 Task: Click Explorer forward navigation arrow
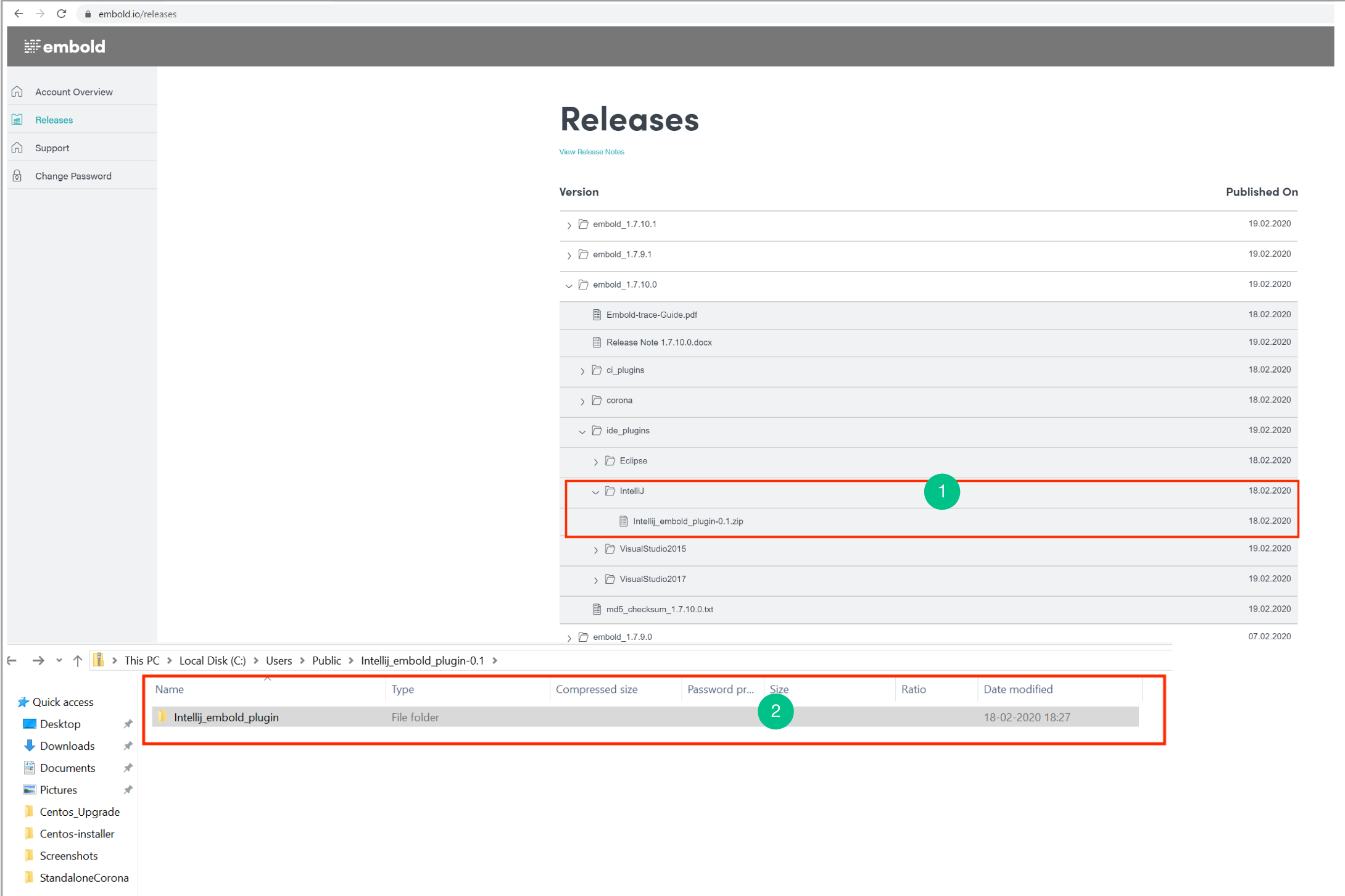point(38,661)
